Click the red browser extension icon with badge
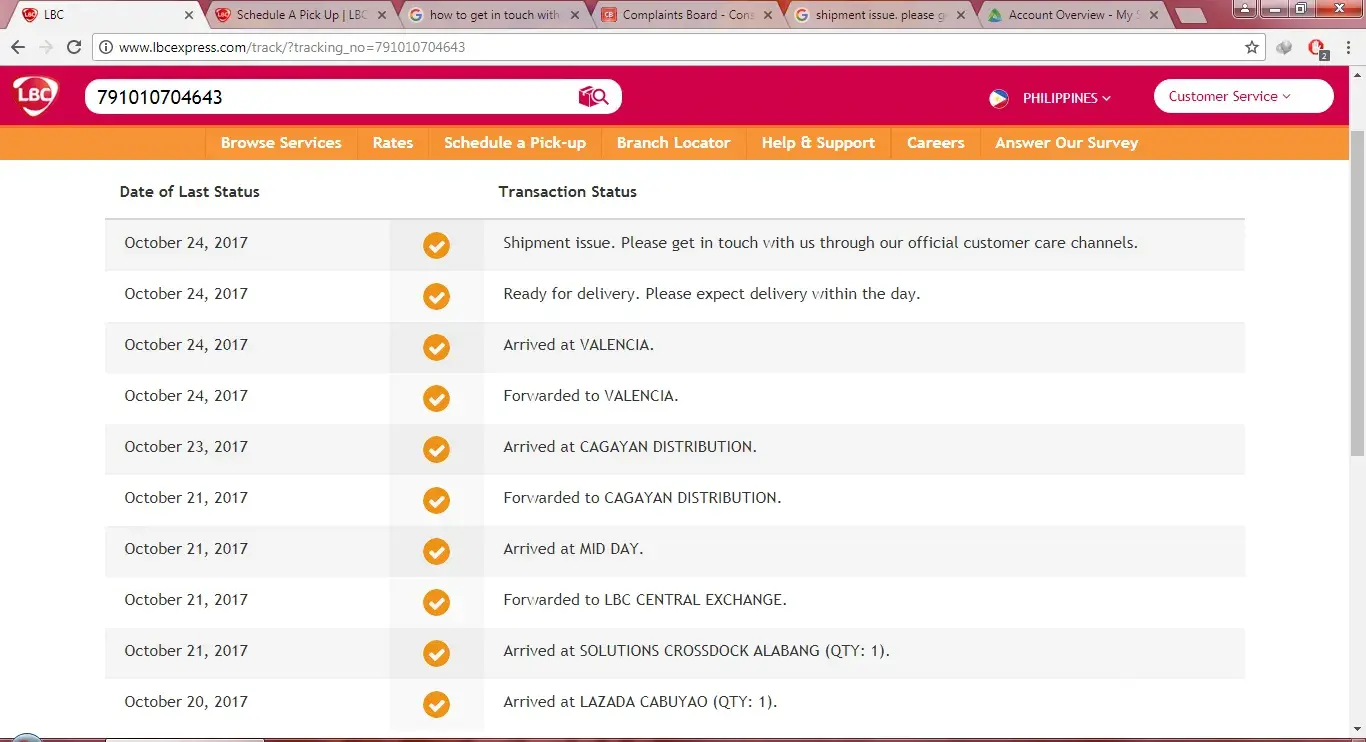This screenshot has width=1366, height=742. click(1316, 47)
